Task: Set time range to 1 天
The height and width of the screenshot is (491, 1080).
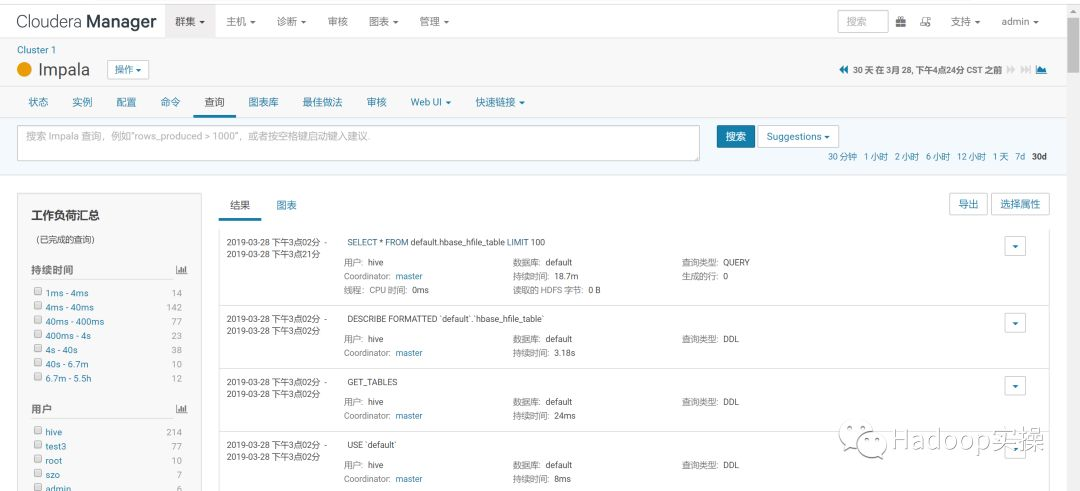Action: (x=1000, y=156)
